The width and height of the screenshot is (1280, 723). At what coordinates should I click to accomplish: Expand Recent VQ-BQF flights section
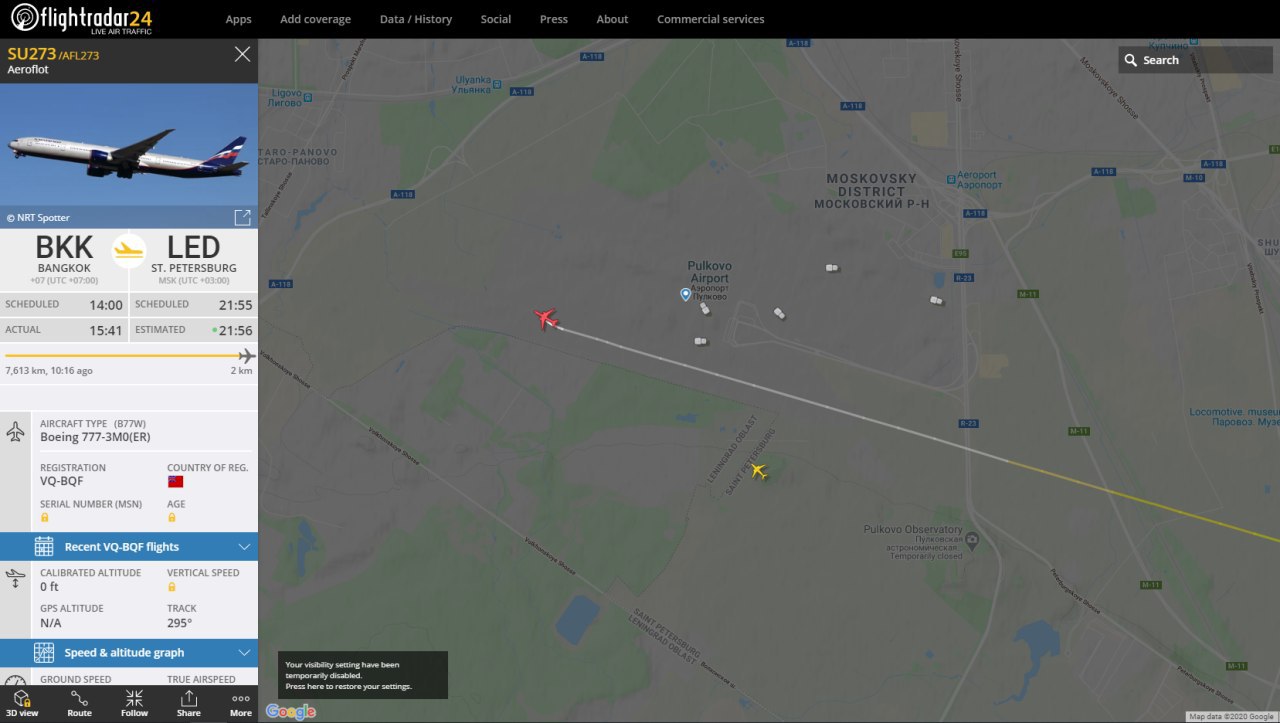[129, 546]
